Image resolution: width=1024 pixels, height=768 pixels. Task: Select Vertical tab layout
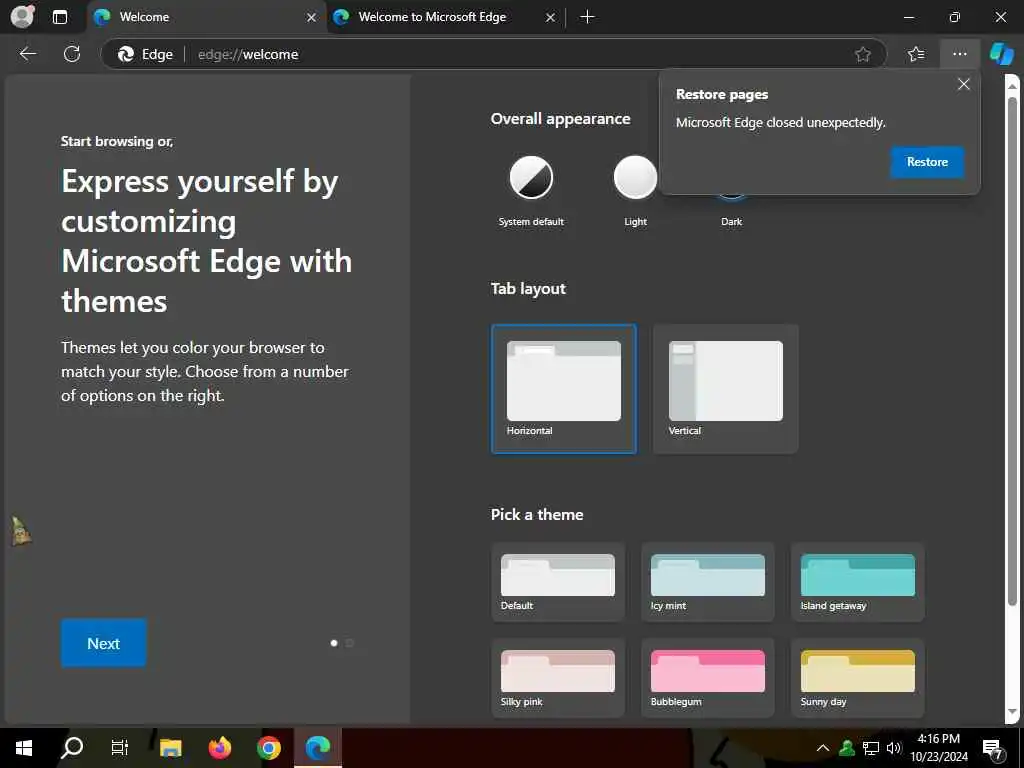726,389
